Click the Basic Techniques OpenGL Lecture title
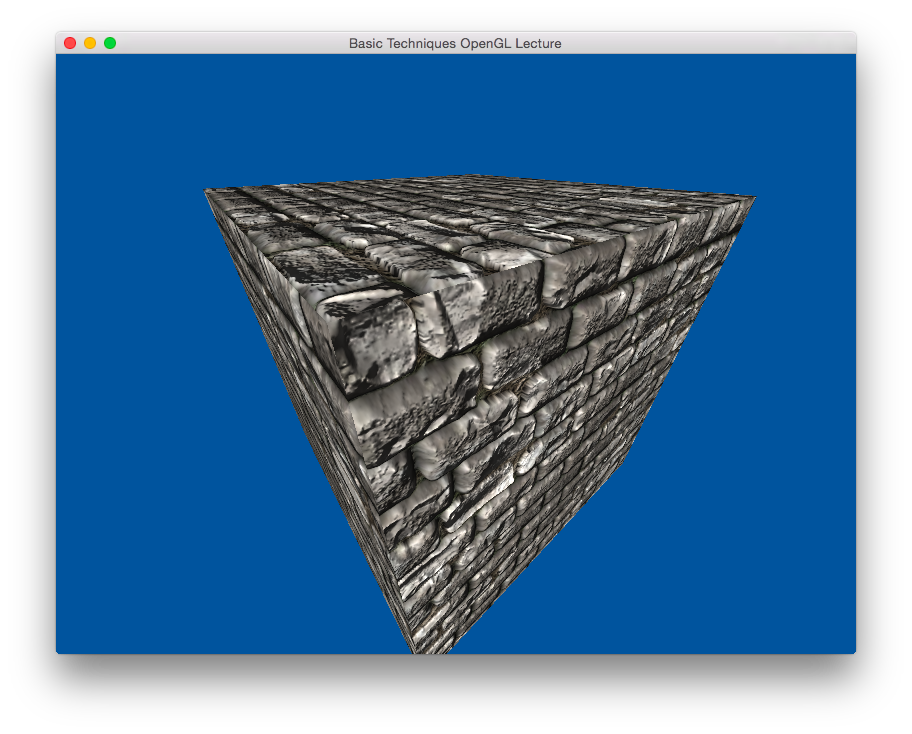912x734 pixels. pyautogui.click(x=455, y=43)
